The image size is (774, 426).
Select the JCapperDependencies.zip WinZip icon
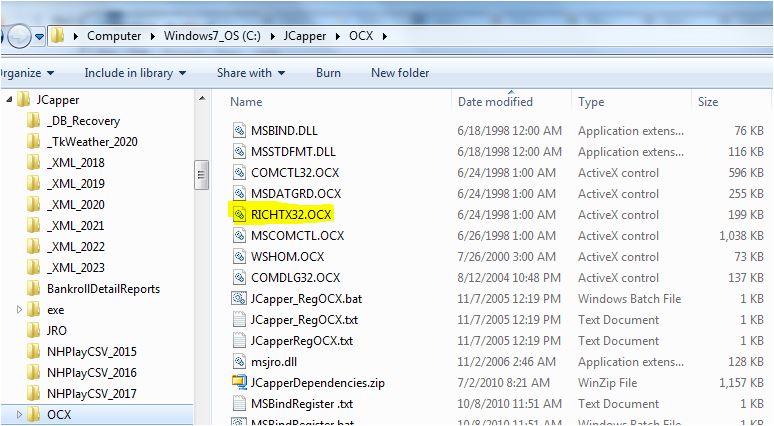(x=240, y=382)
